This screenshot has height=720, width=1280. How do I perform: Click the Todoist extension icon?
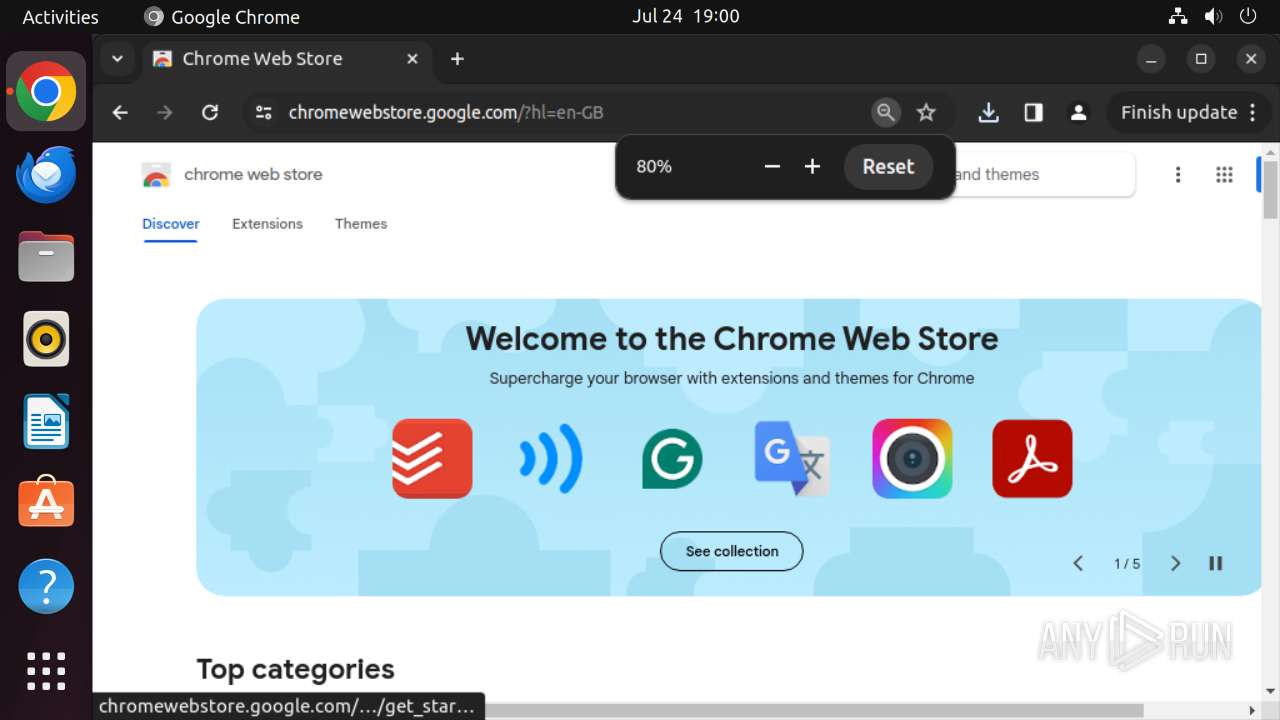(432, 458)
